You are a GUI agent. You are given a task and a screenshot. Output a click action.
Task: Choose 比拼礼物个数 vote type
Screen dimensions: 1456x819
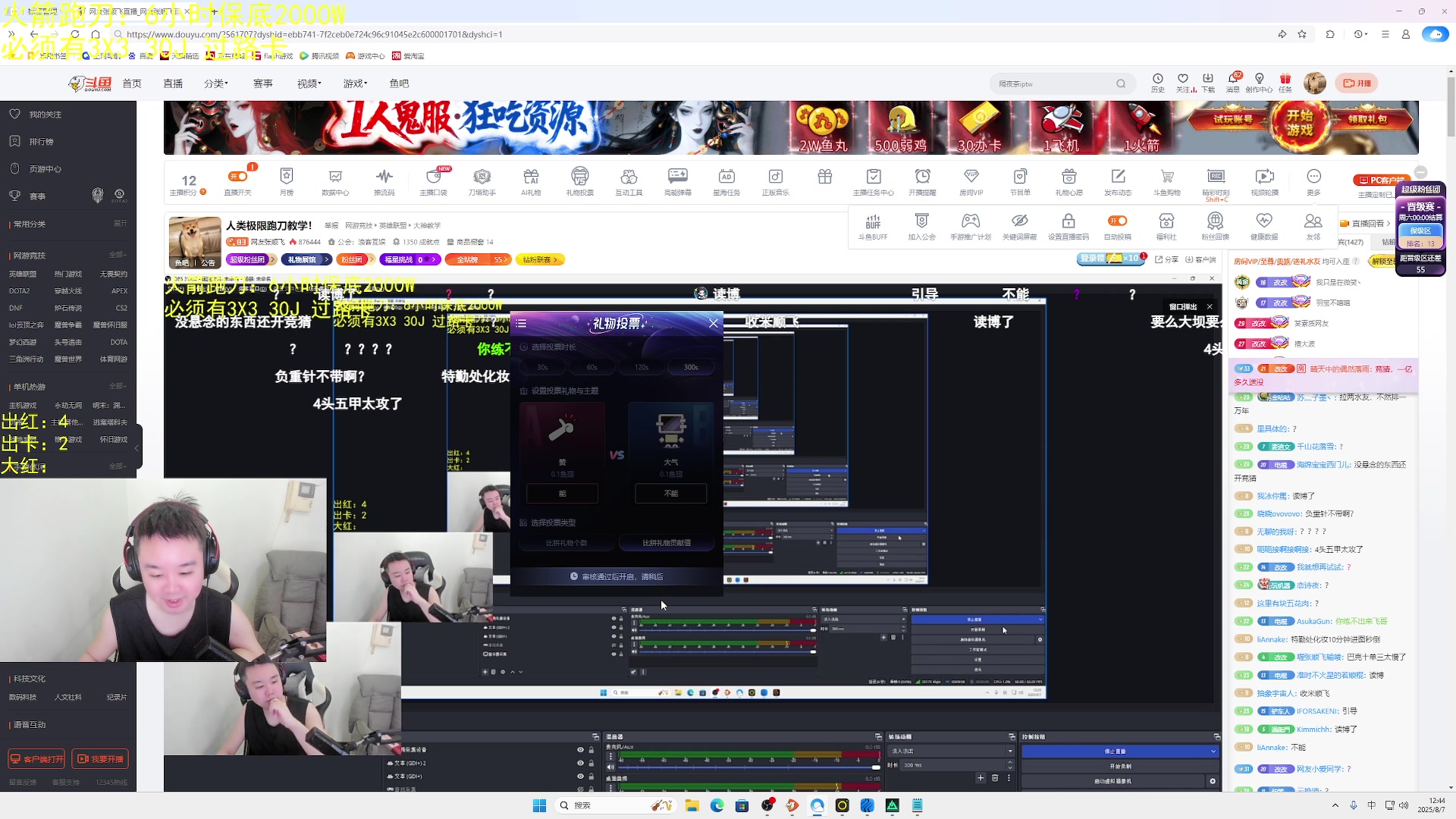point(566,543)
